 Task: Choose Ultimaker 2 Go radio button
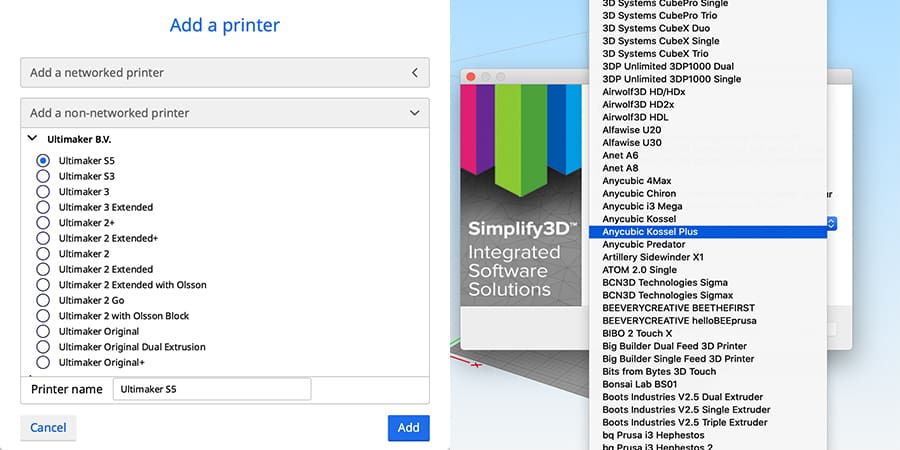click(43, 300)
